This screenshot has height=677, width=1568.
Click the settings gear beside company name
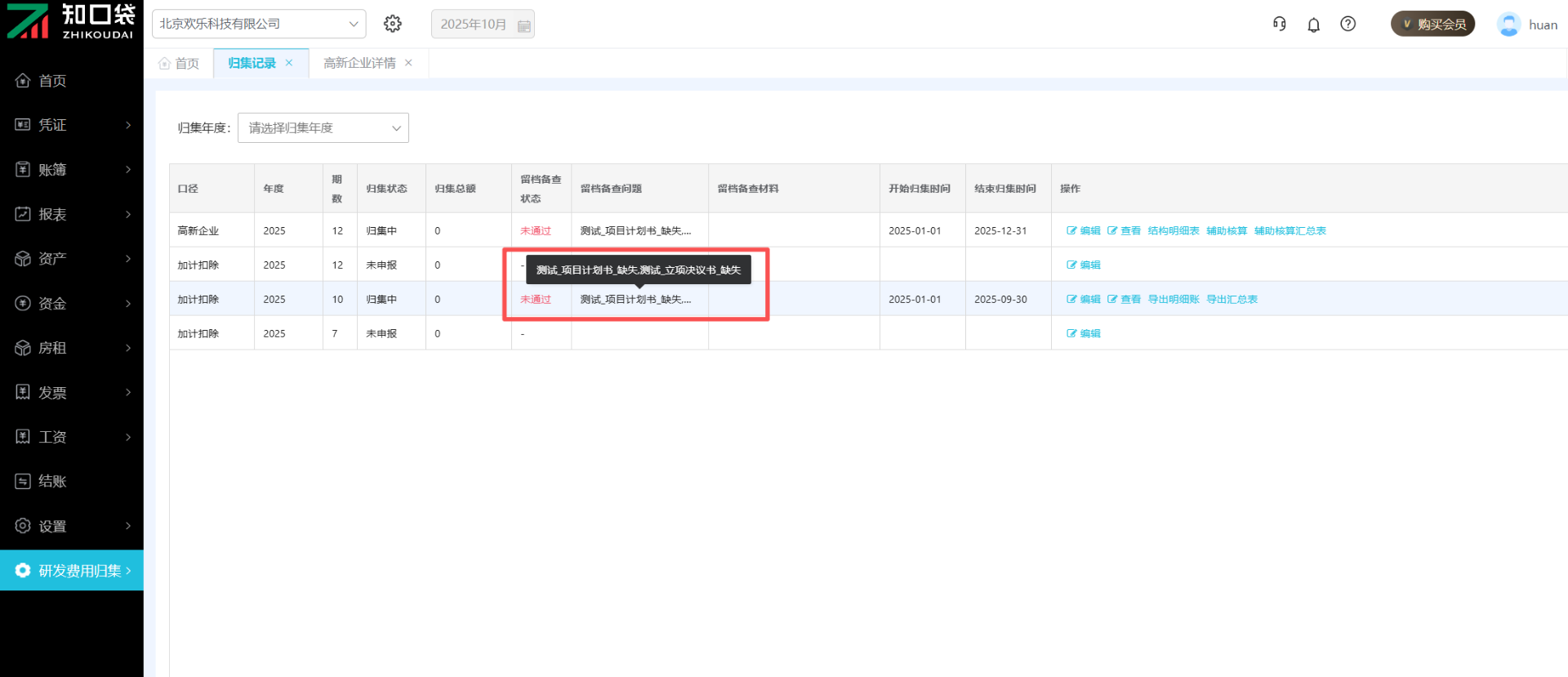pyautogui.click(x=393, y=24)
